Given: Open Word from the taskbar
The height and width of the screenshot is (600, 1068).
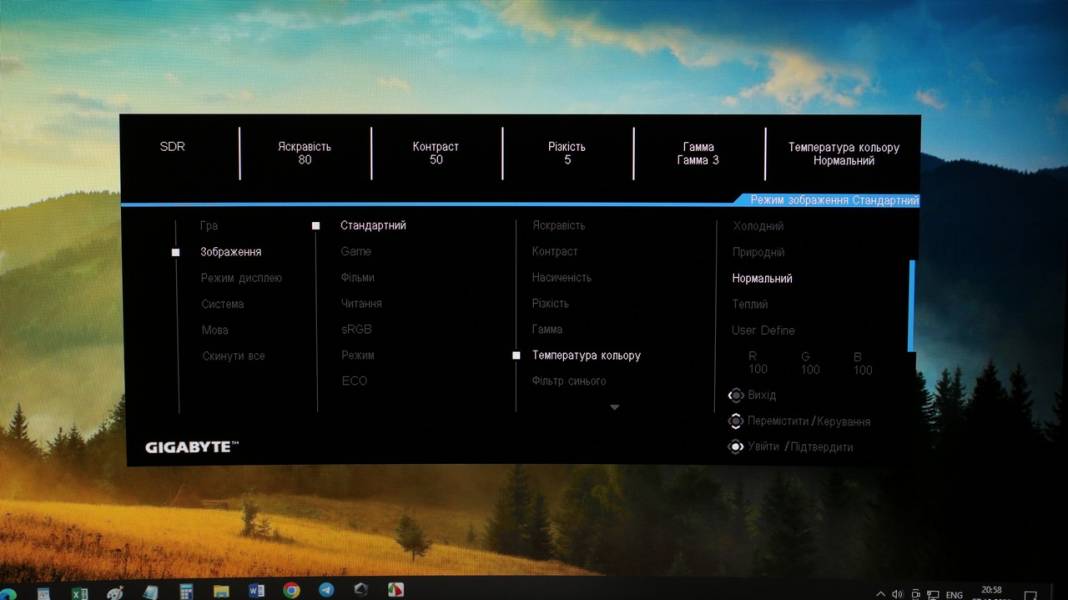Looking at the screenshot, I should 256,591.
